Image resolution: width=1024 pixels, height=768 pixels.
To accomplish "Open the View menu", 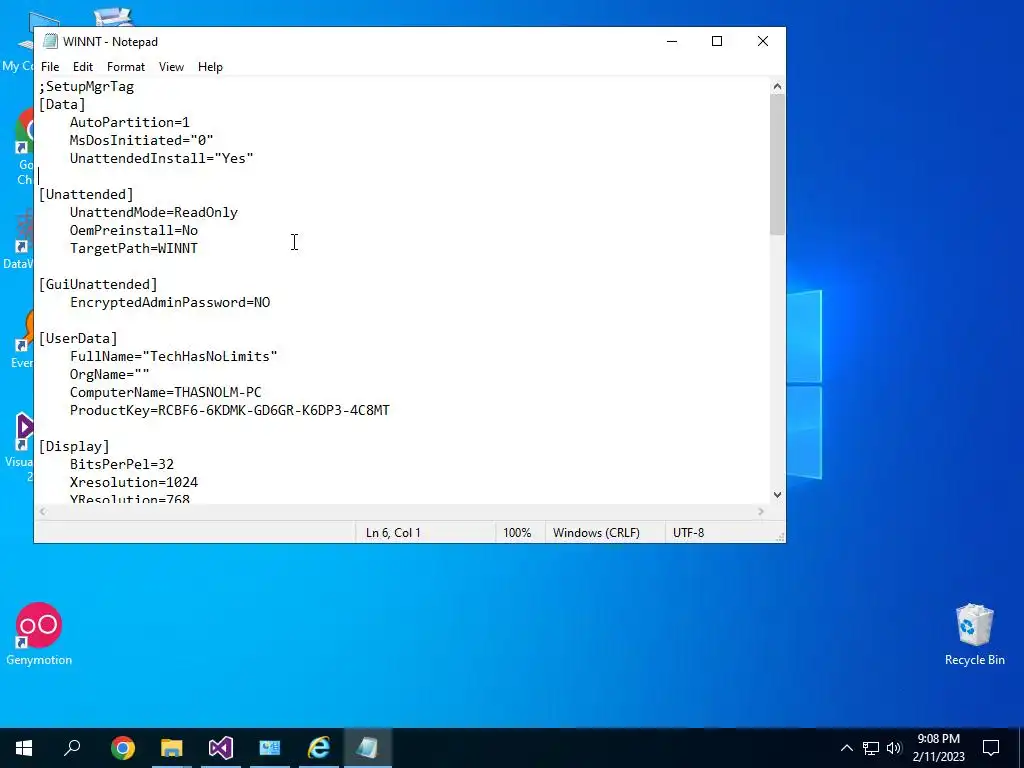I will [171, 67].
